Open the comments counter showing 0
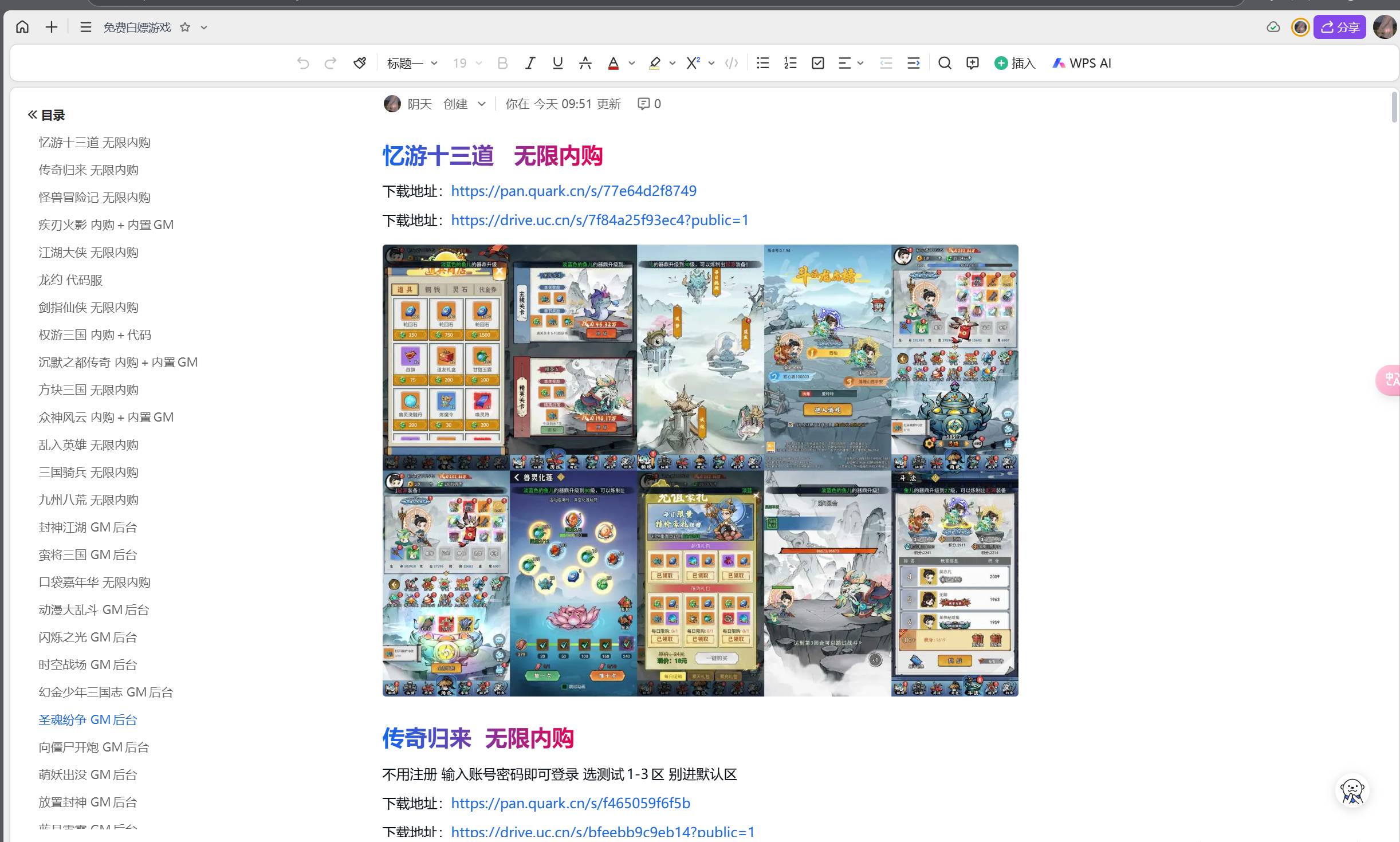 pyautogui.click(x=649, y=104)
